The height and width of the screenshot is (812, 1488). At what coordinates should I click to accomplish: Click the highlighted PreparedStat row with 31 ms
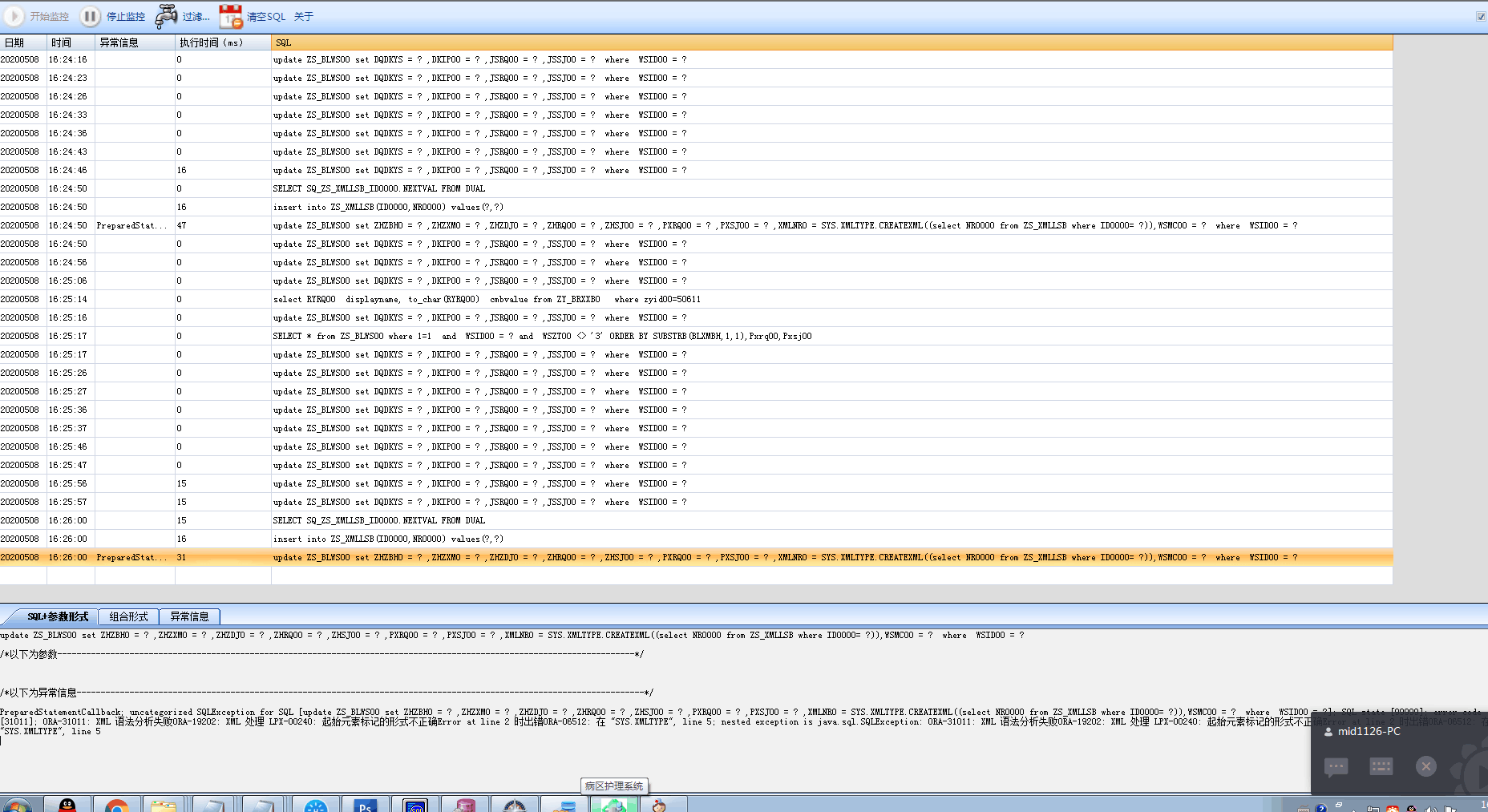tap(696, 557)
